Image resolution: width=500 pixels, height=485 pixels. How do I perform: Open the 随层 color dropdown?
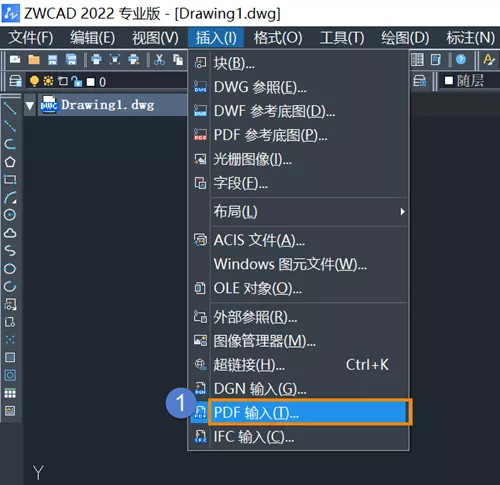pyautogui.click(x=470, y=81)
